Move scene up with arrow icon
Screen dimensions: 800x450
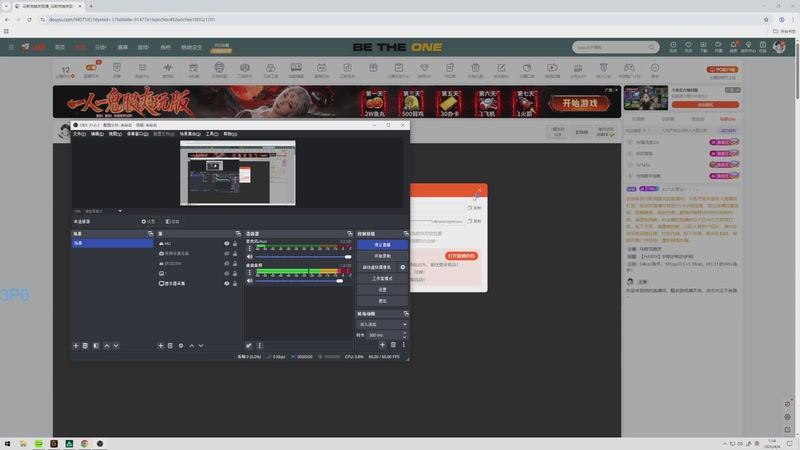(107, 346)
